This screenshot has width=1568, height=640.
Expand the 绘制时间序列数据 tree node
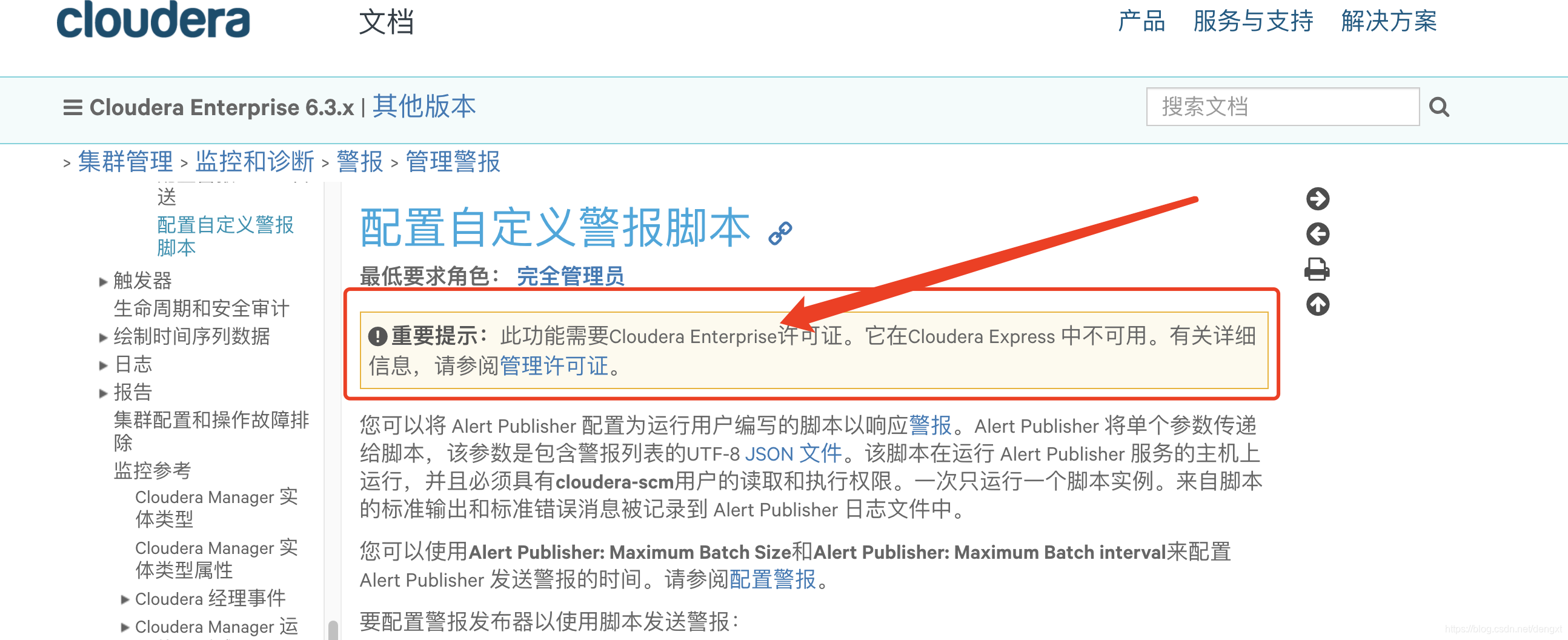pos(103,338)
